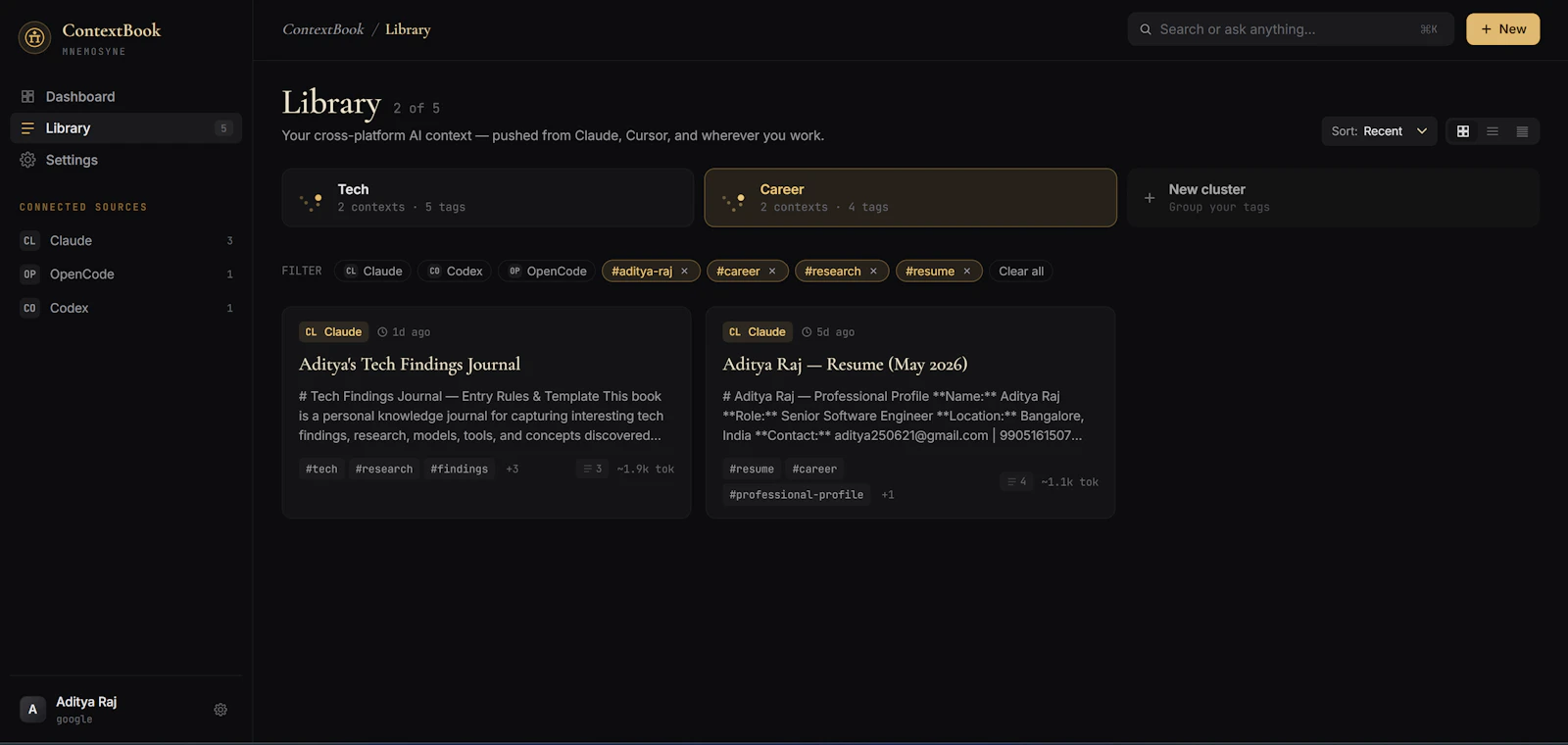Click the Library count badge 5
This screenshot has height=745, width=1568.
pos(223,128)
